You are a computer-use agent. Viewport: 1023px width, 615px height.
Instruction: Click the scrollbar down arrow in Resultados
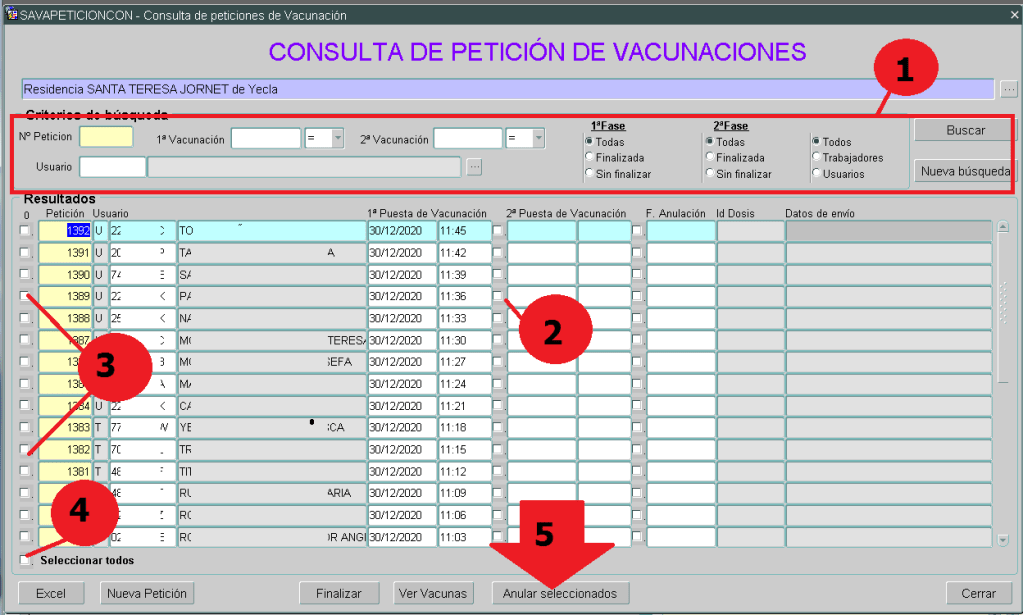(1003, 540)
